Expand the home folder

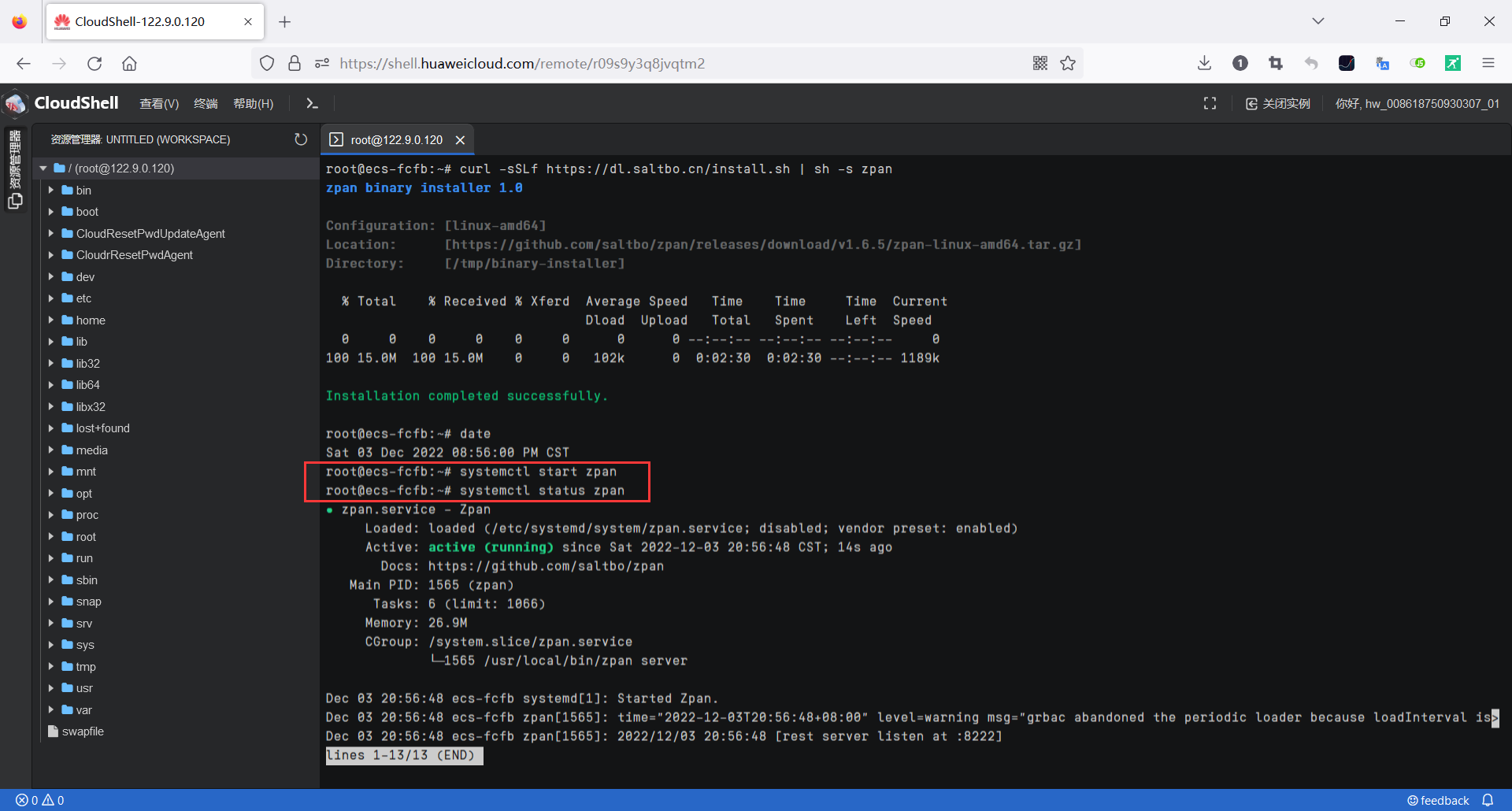point(51,320)
